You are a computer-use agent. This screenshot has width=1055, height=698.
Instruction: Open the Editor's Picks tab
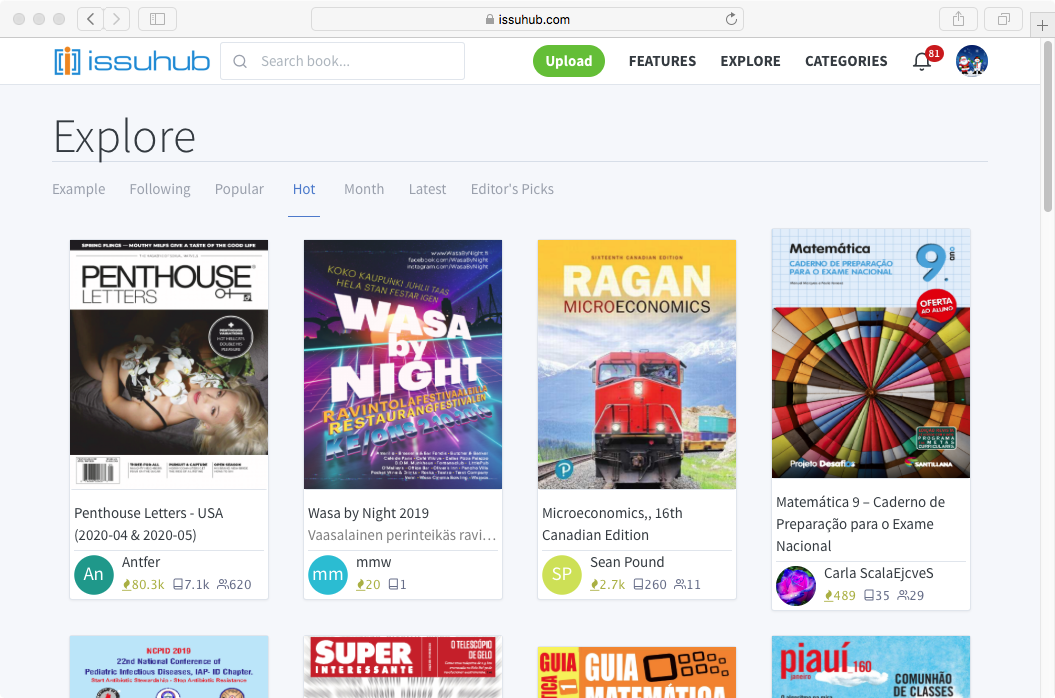(x=512, y=189)
